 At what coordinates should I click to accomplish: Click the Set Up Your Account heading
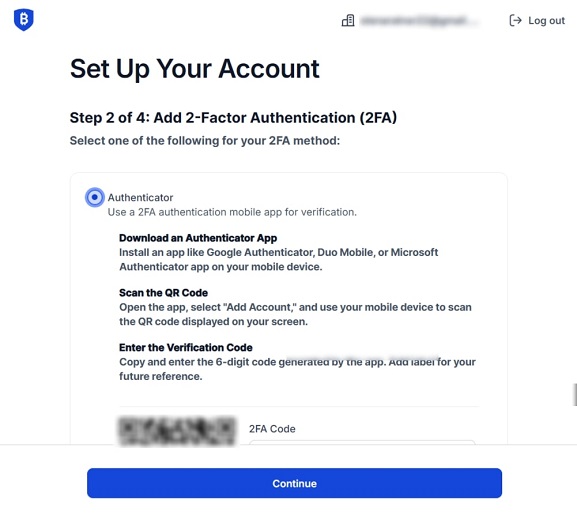pos(195,69)
